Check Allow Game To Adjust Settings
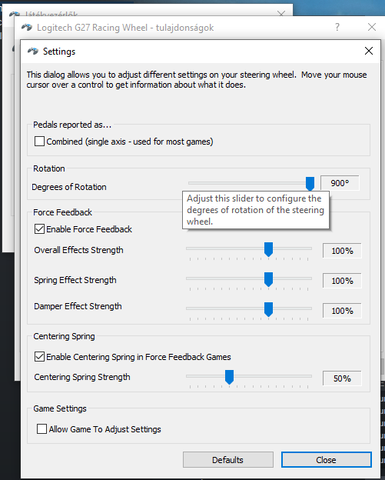The width and height of the screenshot is (385, 480). pyautogui.click(x=42, y=429)
